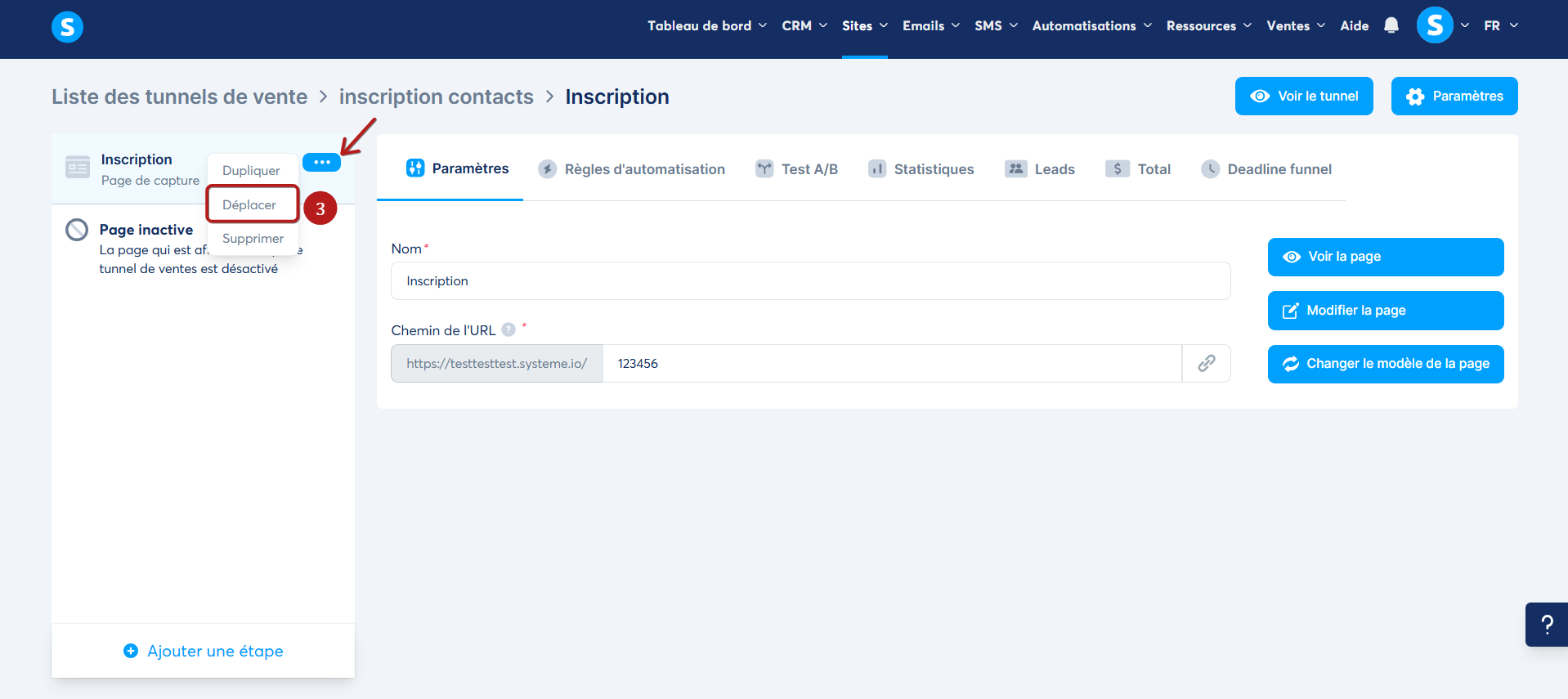Screen dimensions: 1568x699
Task: Choose Déplacer from the step menu
Action: click(x=252, y=204)
